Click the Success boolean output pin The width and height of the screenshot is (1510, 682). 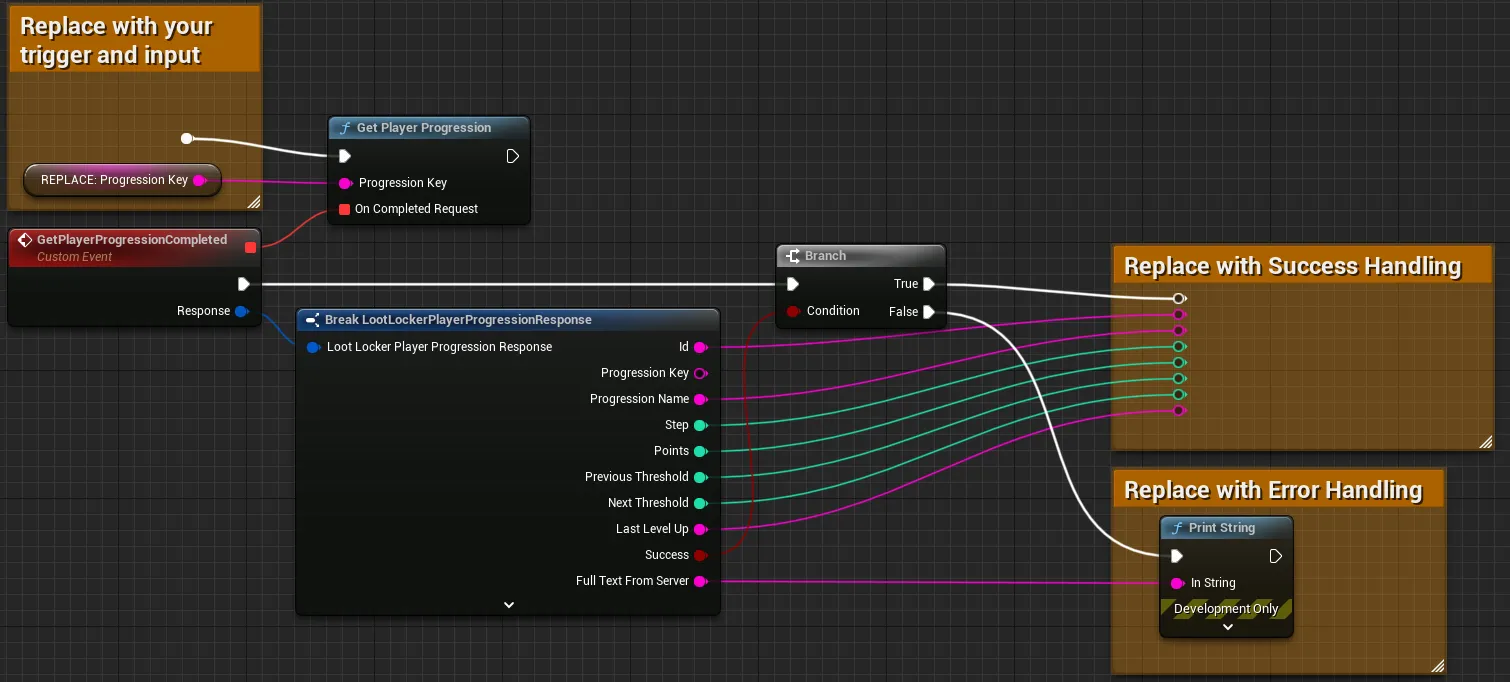coord(700,555)
